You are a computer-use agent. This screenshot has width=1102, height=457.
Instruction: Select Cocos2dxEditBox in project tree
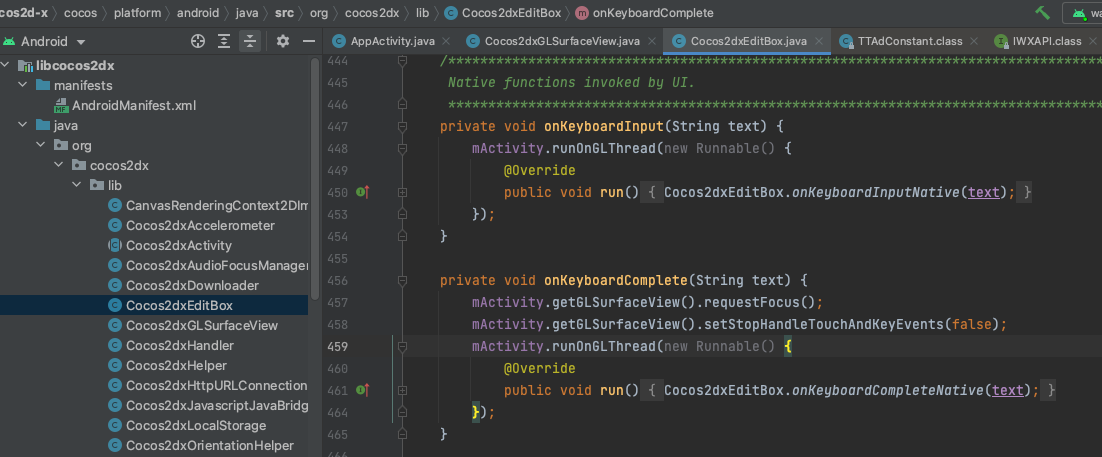[x=179, y=306]
